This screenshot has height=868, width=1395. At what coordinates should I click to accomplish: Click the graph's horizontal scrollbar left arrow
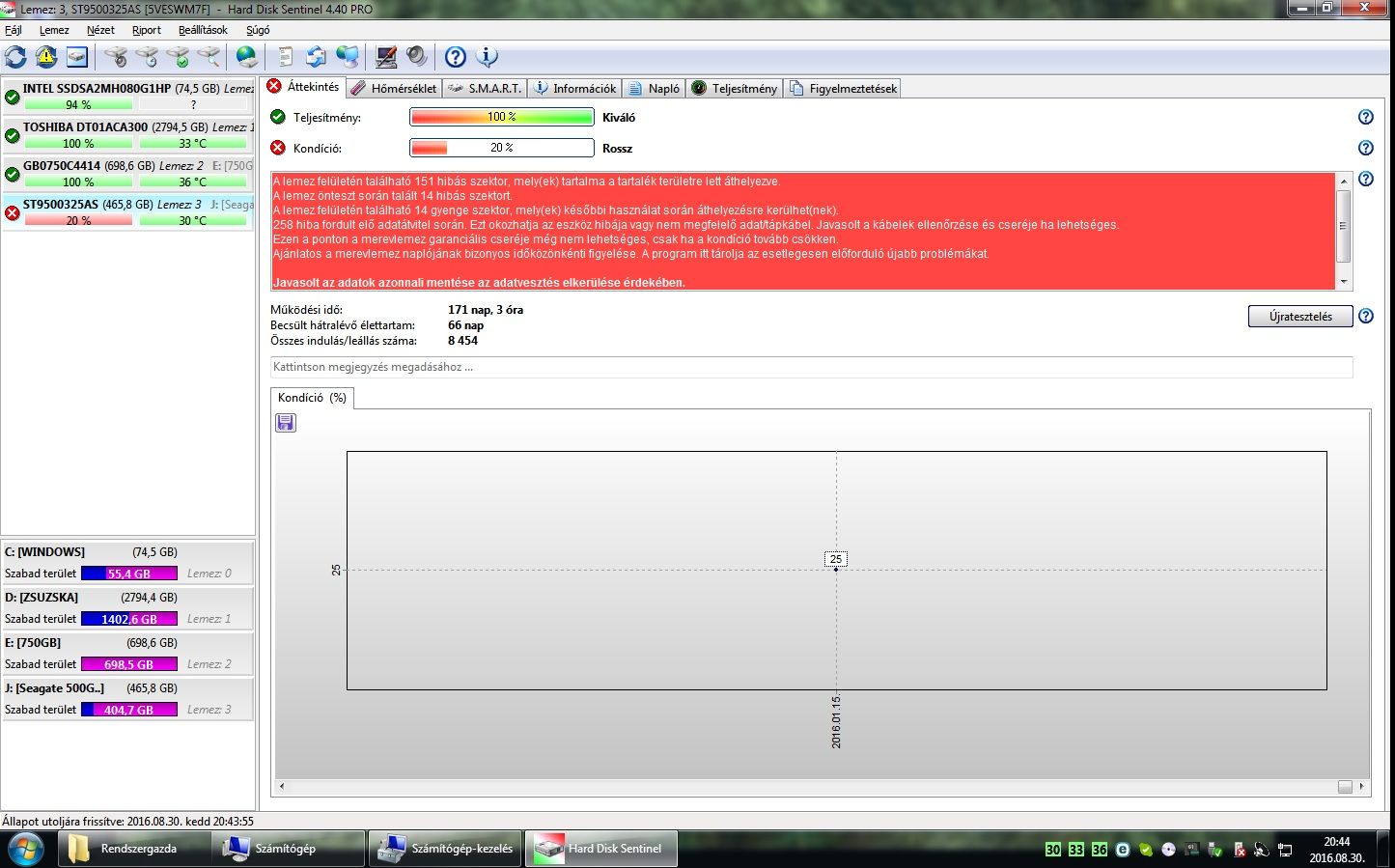[282, 787]
